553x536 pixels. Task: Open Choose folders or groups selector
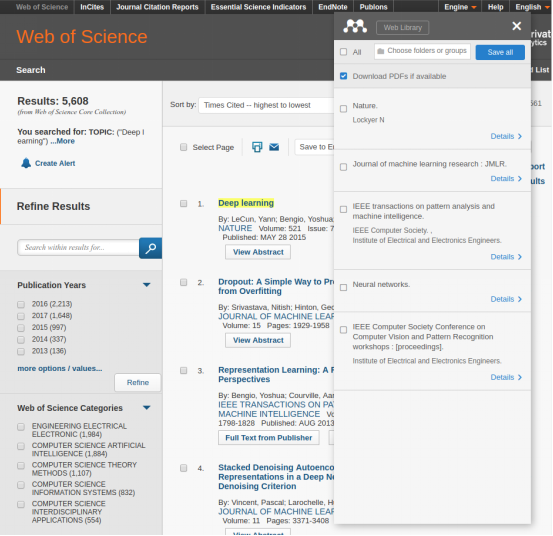pyautogui.click(x=422, y=51)
